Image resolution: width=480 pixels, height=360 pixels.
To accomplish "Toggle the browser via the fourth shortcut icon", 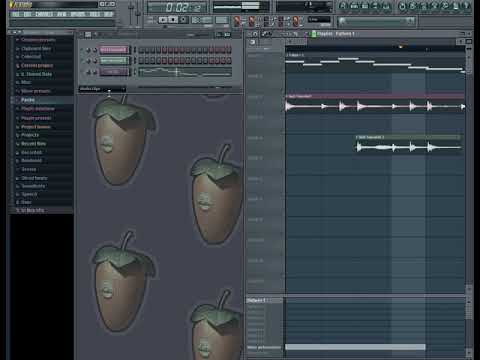I will 376,6.
